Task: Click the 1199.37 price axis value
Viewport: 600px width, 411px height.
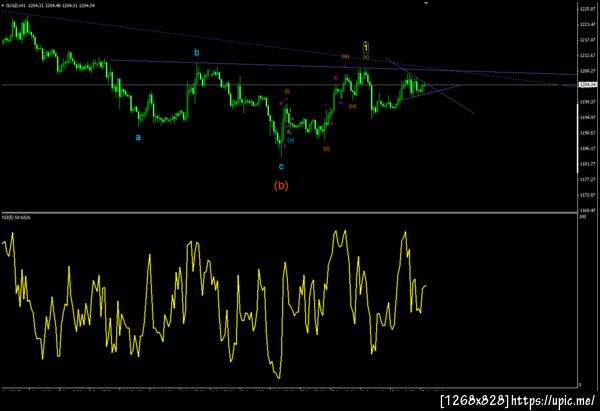Action: tap(588, 102)
